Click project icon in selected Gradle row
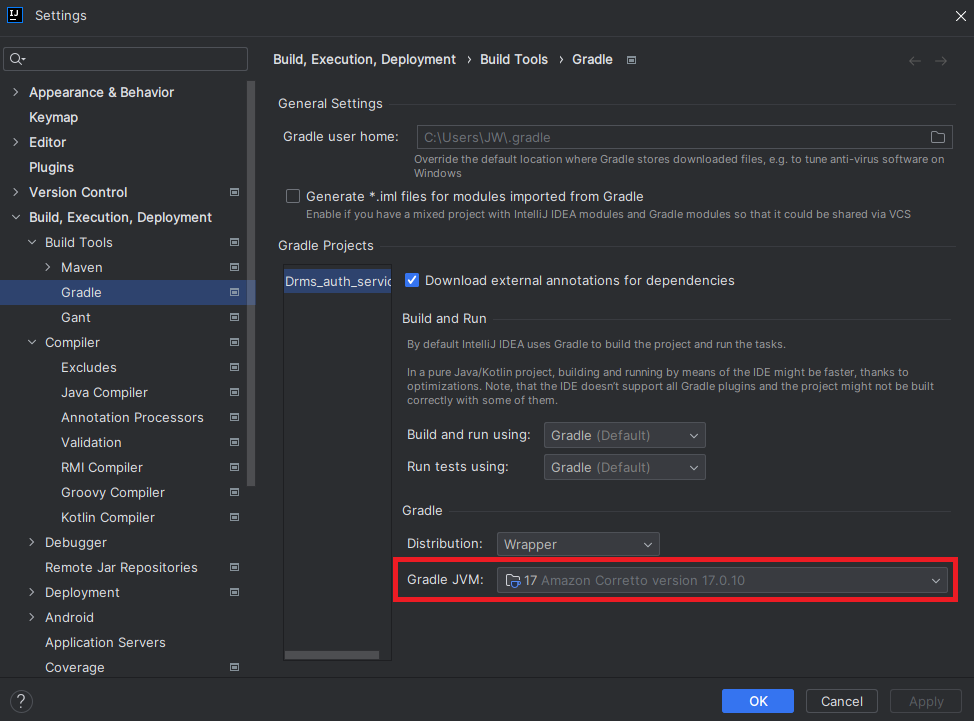Viewport: 974px width, 721px height. coord(234,292)
